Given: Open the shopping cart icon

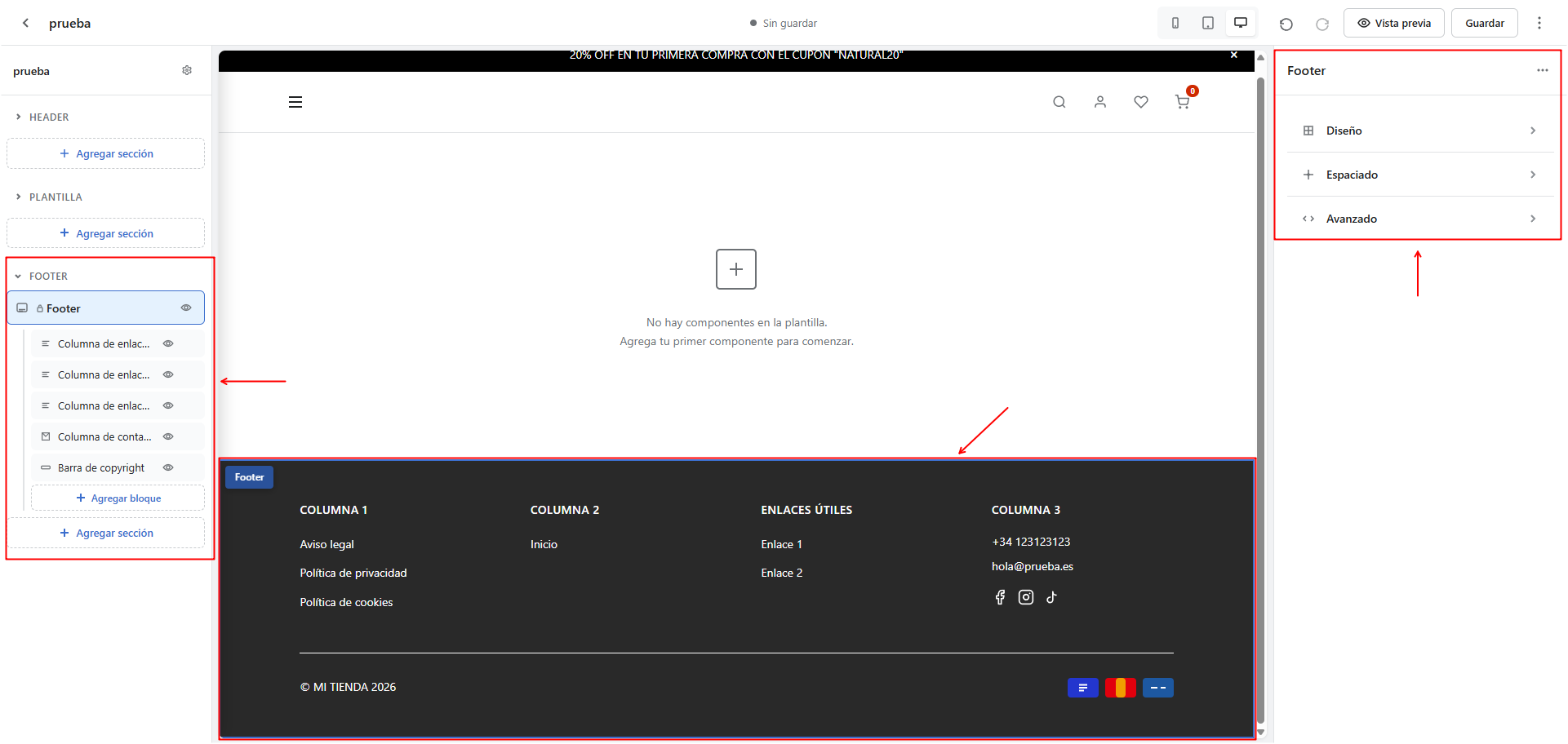Looking at the screenshot, I should (1182, 102).
